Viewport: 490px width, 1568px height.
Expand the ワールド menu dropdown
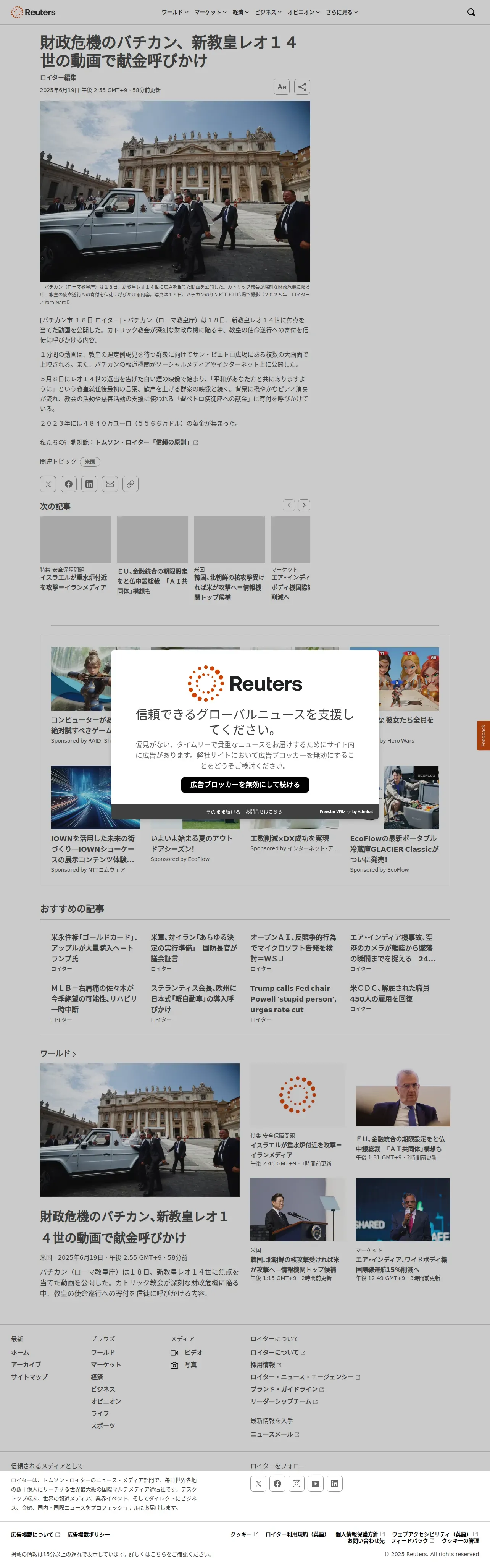pyautogui.click(x=175, y=12)
